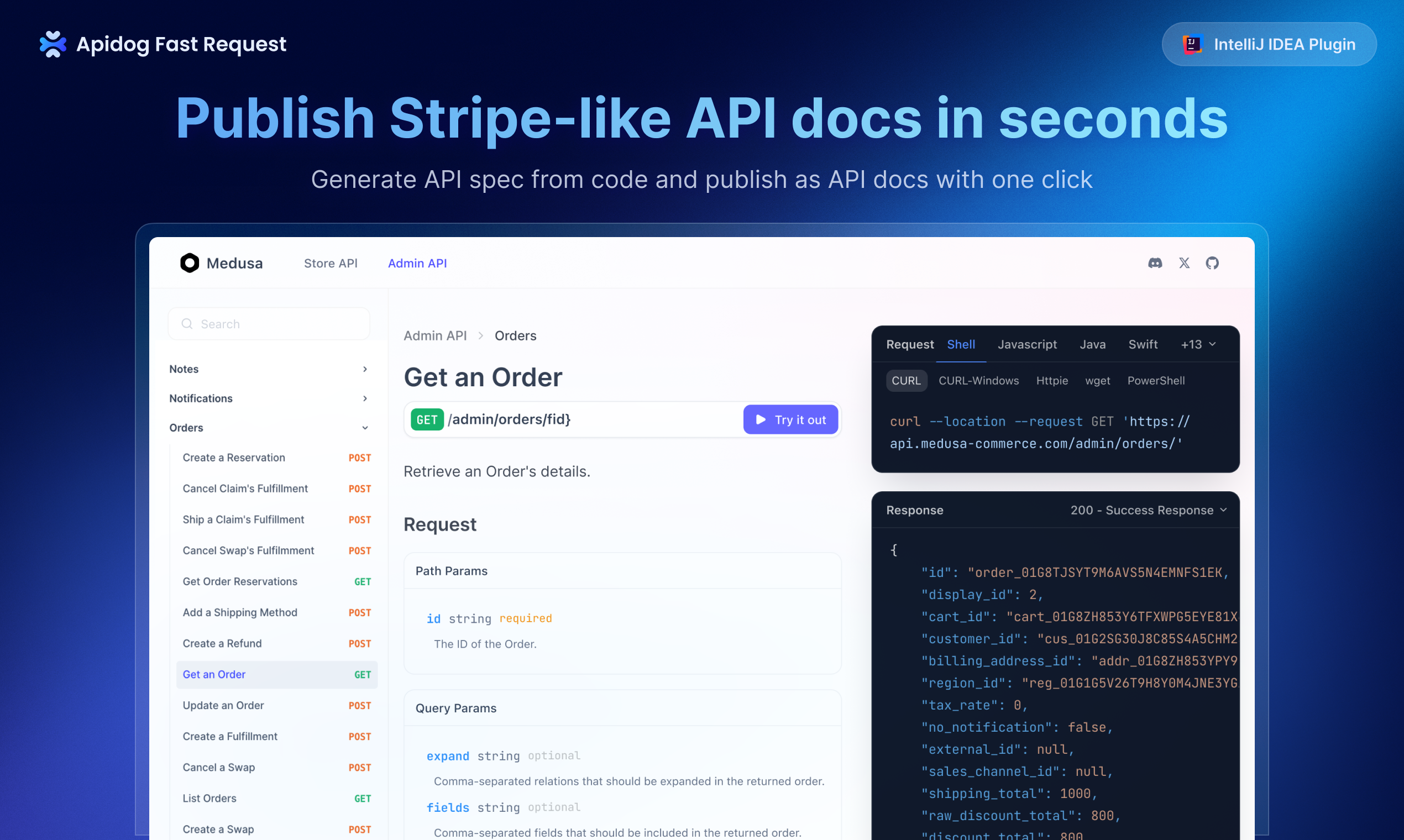
Task: Open the X (Twitter) icon link
Action: click(1184, 263)
